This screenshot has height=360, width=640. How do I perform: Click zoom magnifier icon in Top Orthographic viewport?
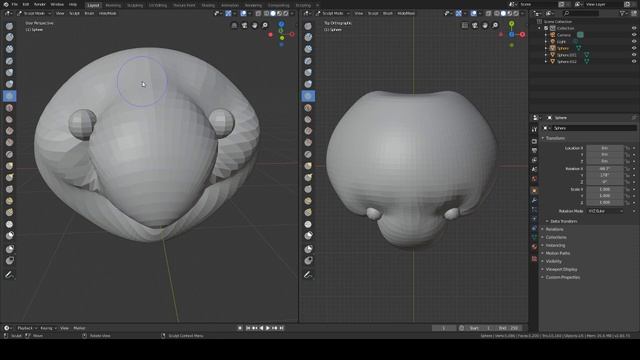tap(495, 25)
